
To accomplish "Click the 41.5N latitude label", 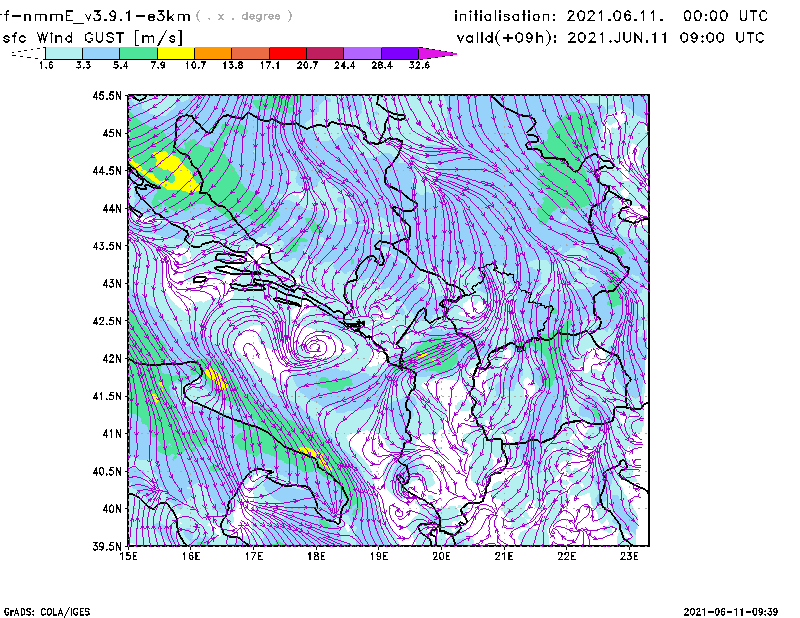I will (107, 396).
